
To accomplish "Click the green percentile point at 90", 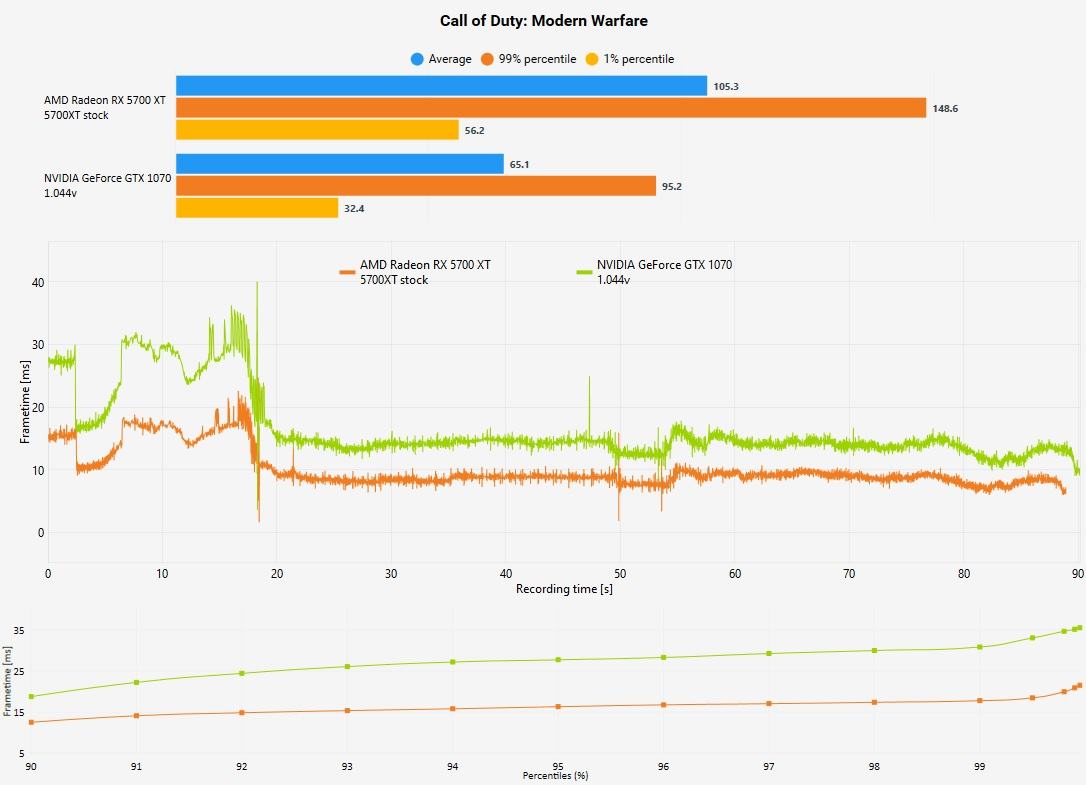I will coord(31,696).
